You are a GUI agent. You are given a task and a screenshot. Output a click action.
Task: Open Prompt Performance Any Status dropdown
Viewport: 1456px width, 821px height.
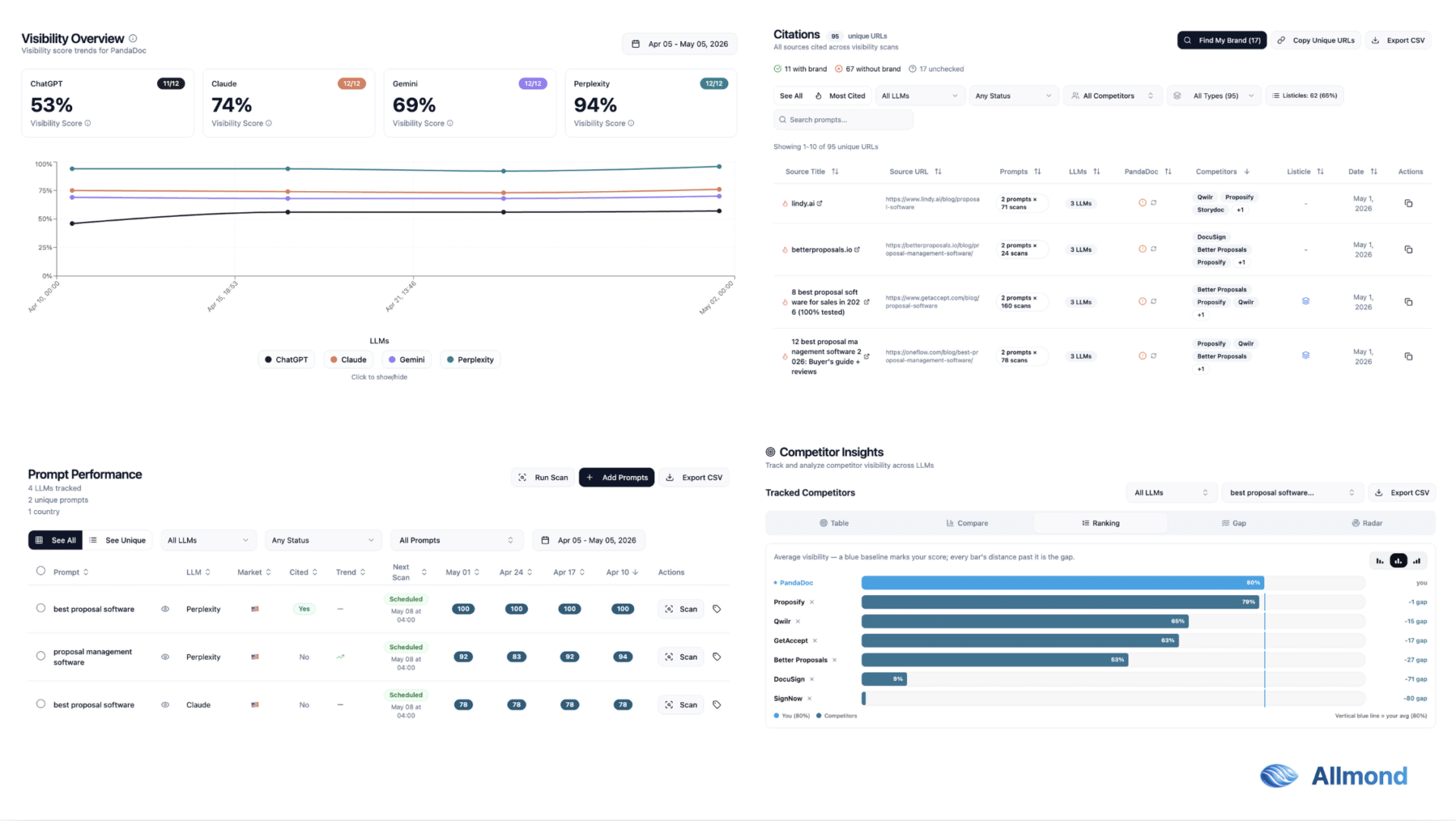click(x=322, y=541)
